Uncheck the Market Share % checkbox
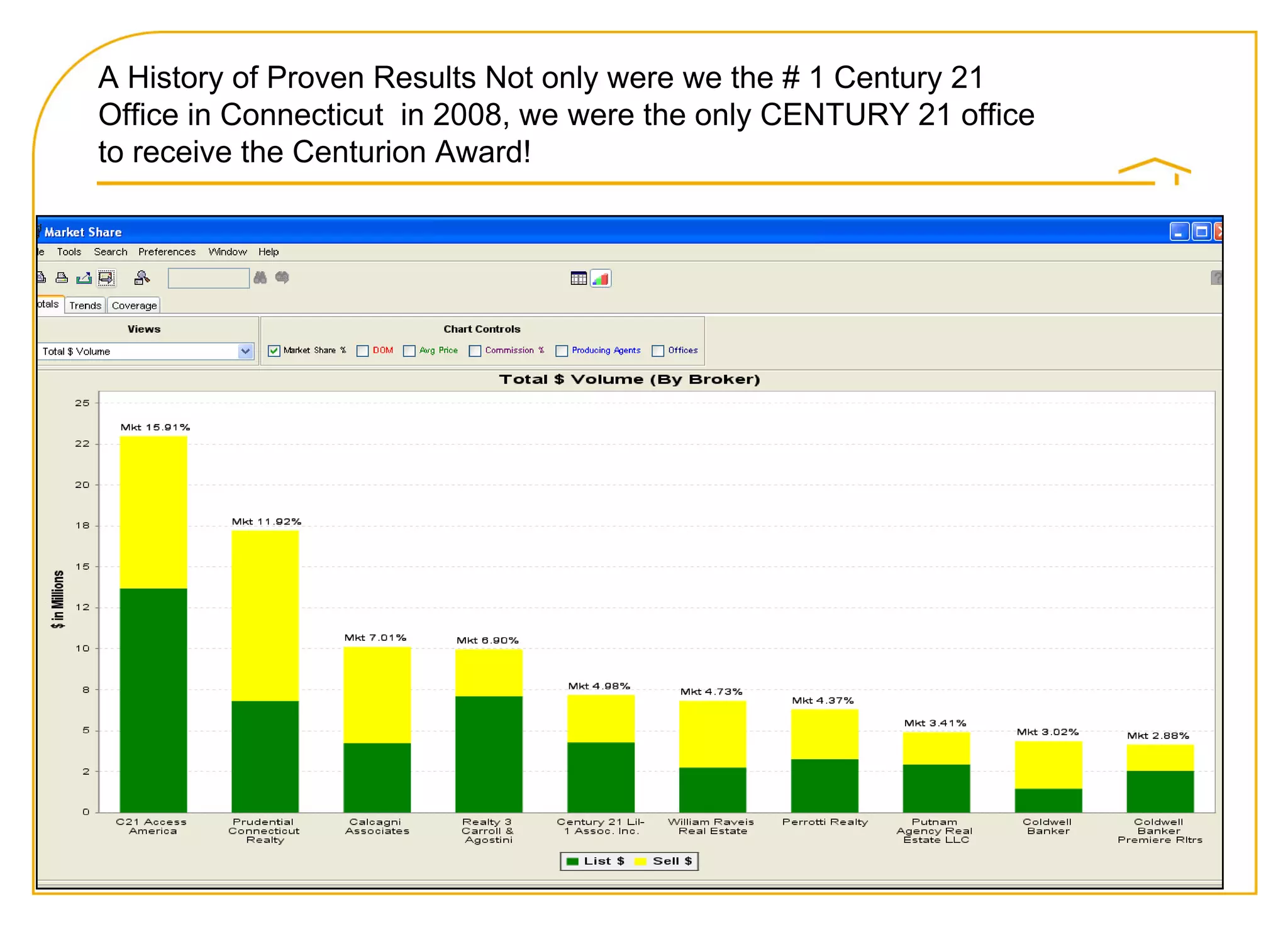Viewport: 1288px width, 929px height. point(274,351)
